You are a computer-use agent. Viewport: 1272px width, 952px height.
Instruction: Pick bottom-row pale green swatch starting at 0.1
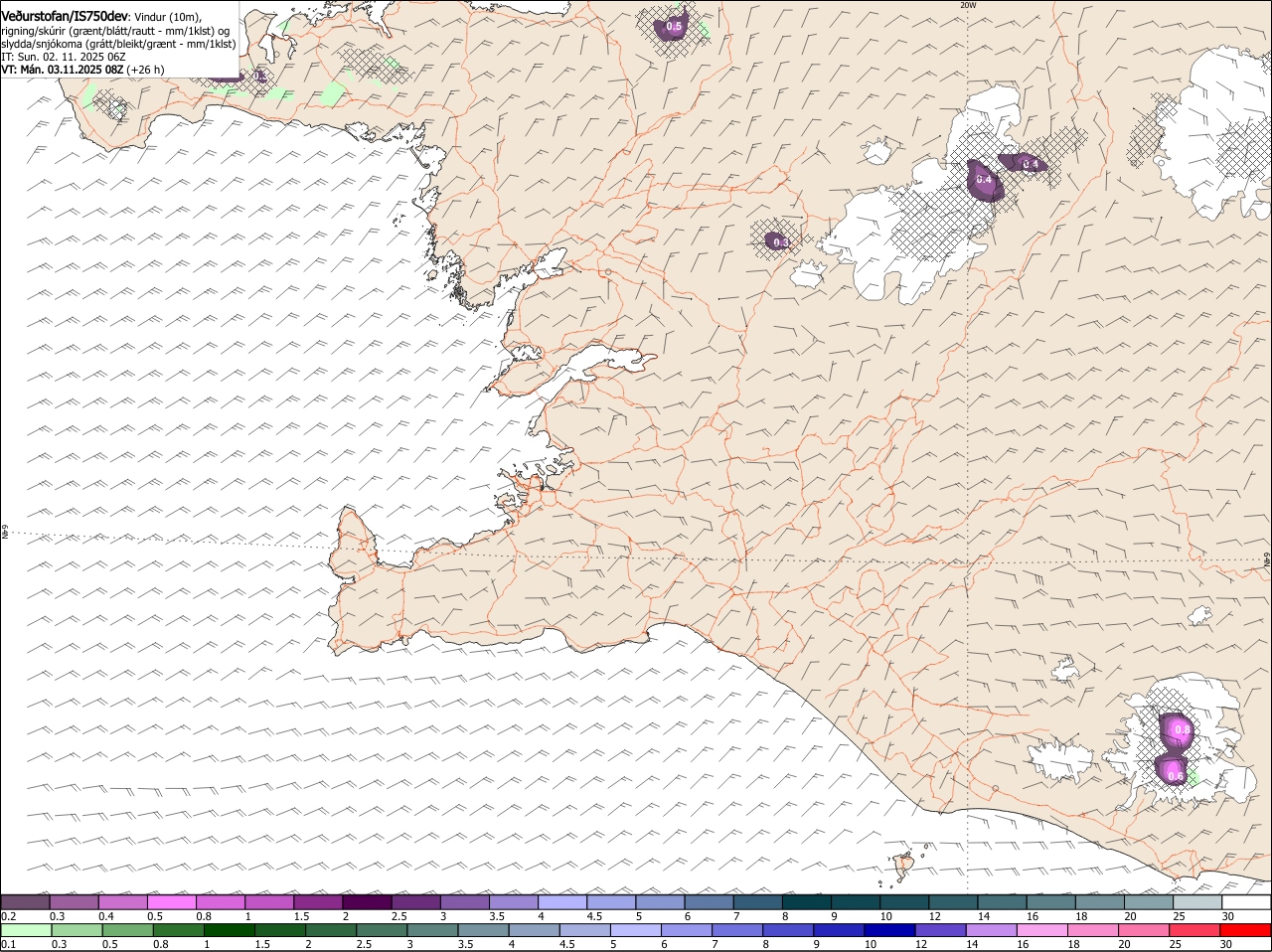pyautogui.click(x=26, y=930)
